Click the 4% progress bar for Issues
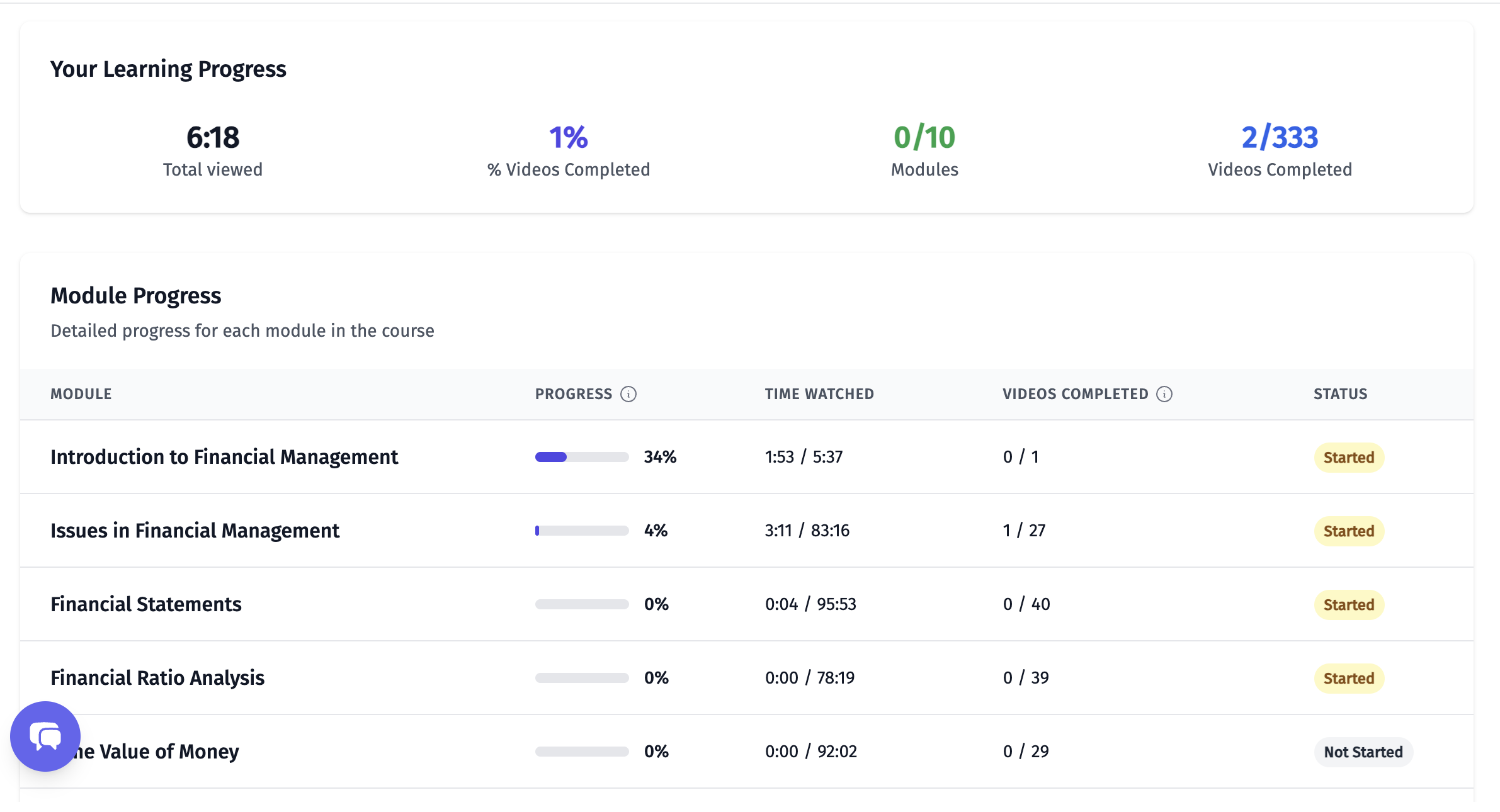Image resolution: width=1500 pixels, height=812 pixels. click(x=581, y=531)
